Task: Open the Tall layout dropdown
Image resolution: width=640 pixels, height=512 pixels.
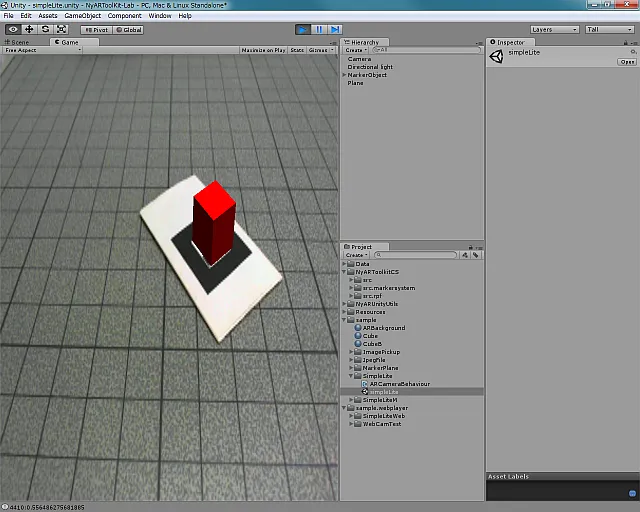Action: (x=609, y=29)
